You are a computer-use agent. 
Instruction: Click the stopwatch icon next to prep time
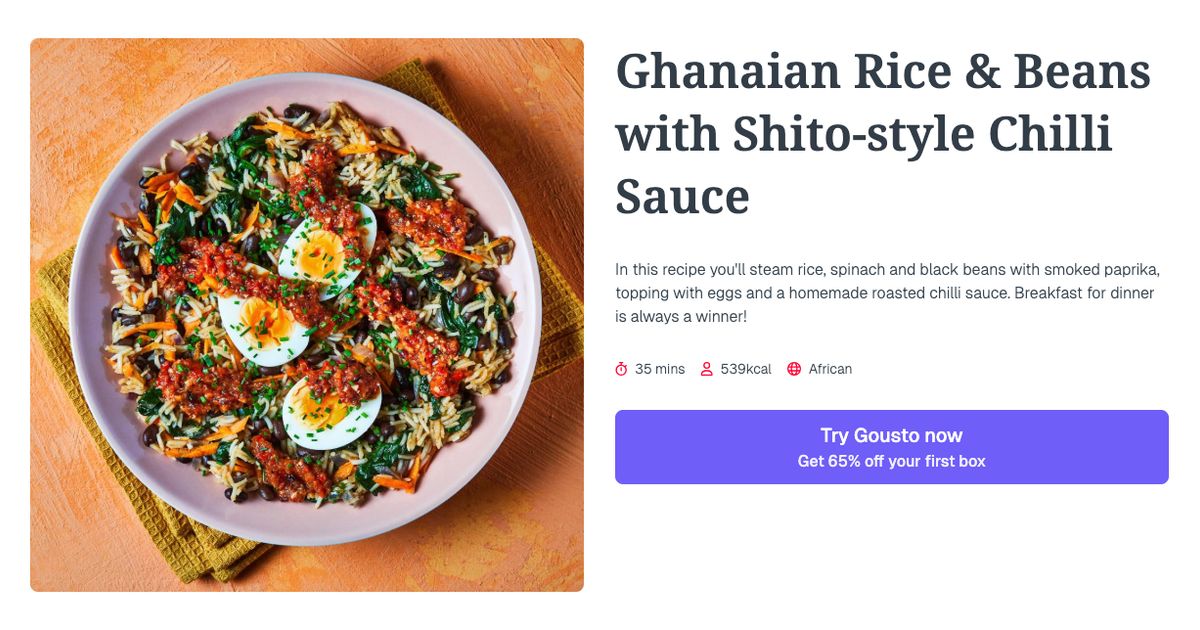(622, 368)
